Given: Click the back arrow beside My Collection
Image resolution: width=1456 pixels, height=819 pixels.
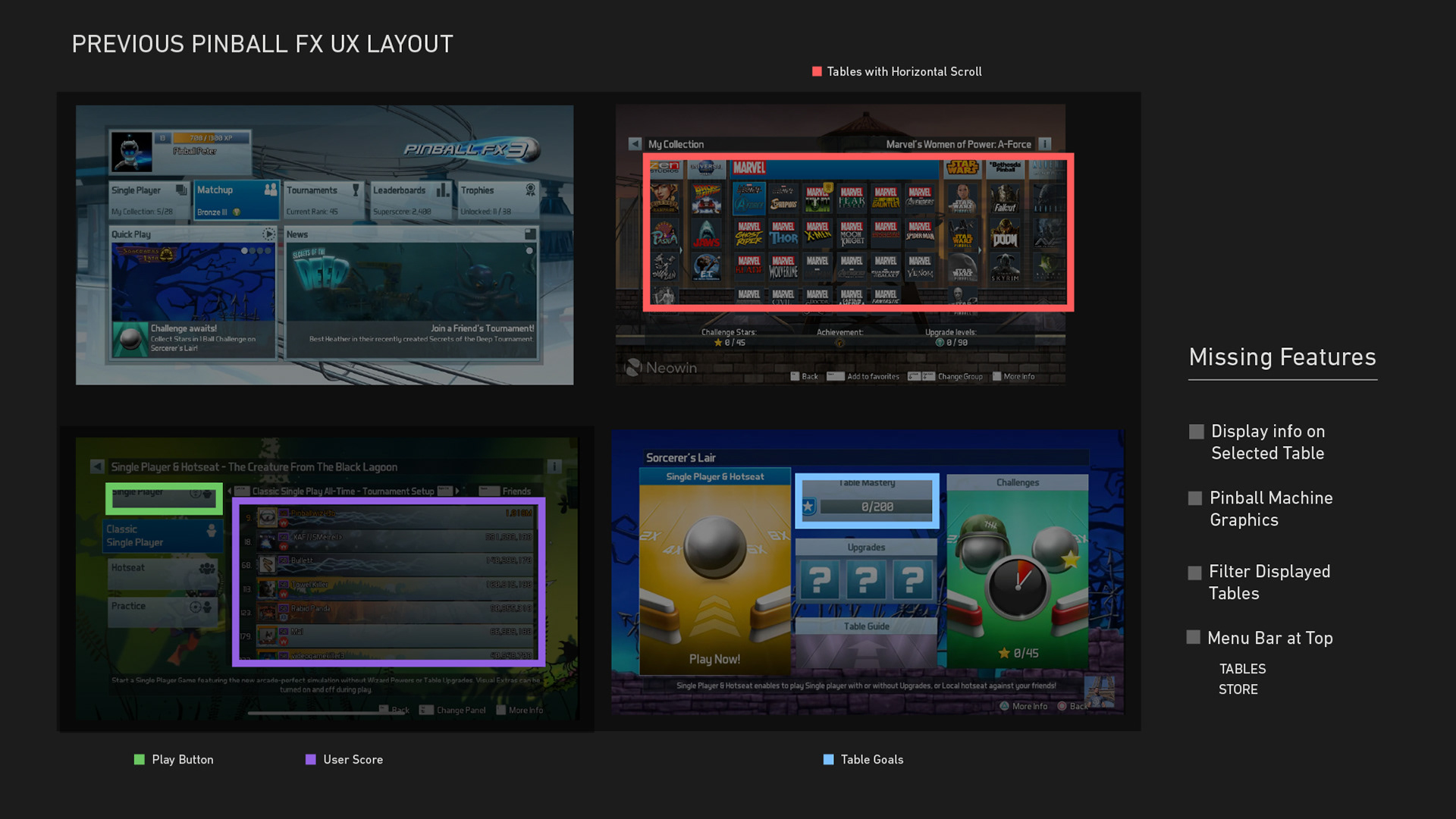Looking at the screenshot, I should (635, 143).
